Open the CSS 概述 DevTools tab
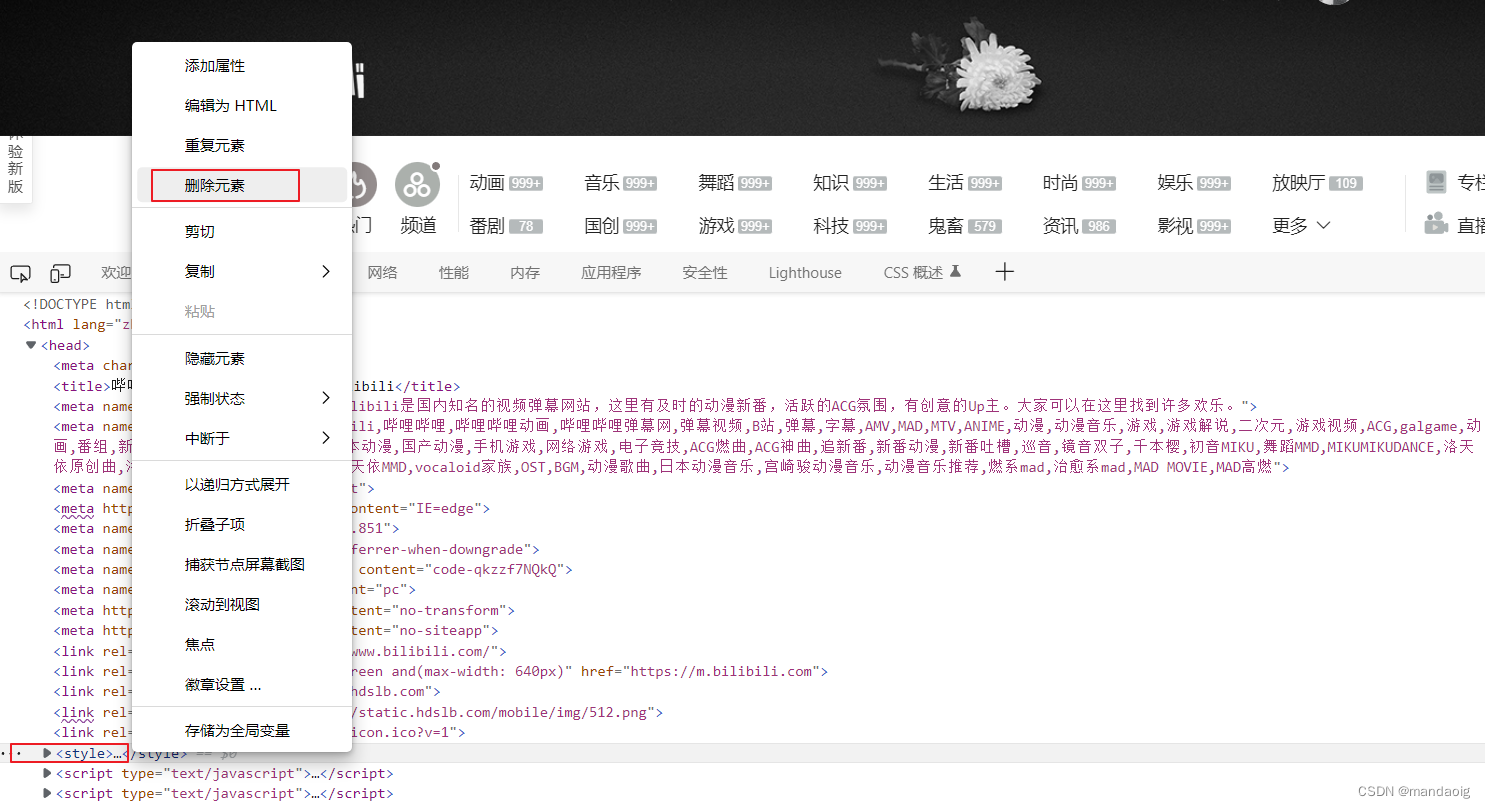The width and height of the screenshot is (1485, 808). pyautogui.click(x=913, y=272)
